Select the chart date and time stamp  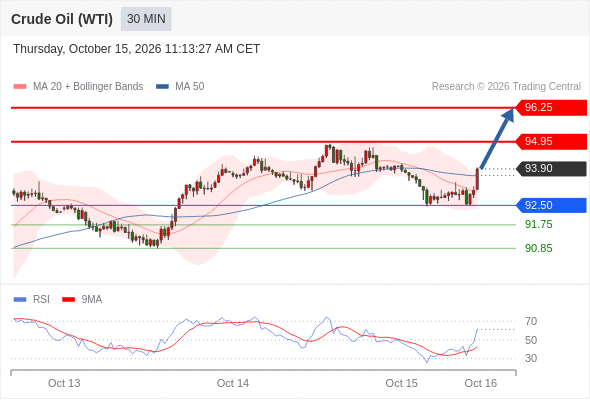pos(137,49)
